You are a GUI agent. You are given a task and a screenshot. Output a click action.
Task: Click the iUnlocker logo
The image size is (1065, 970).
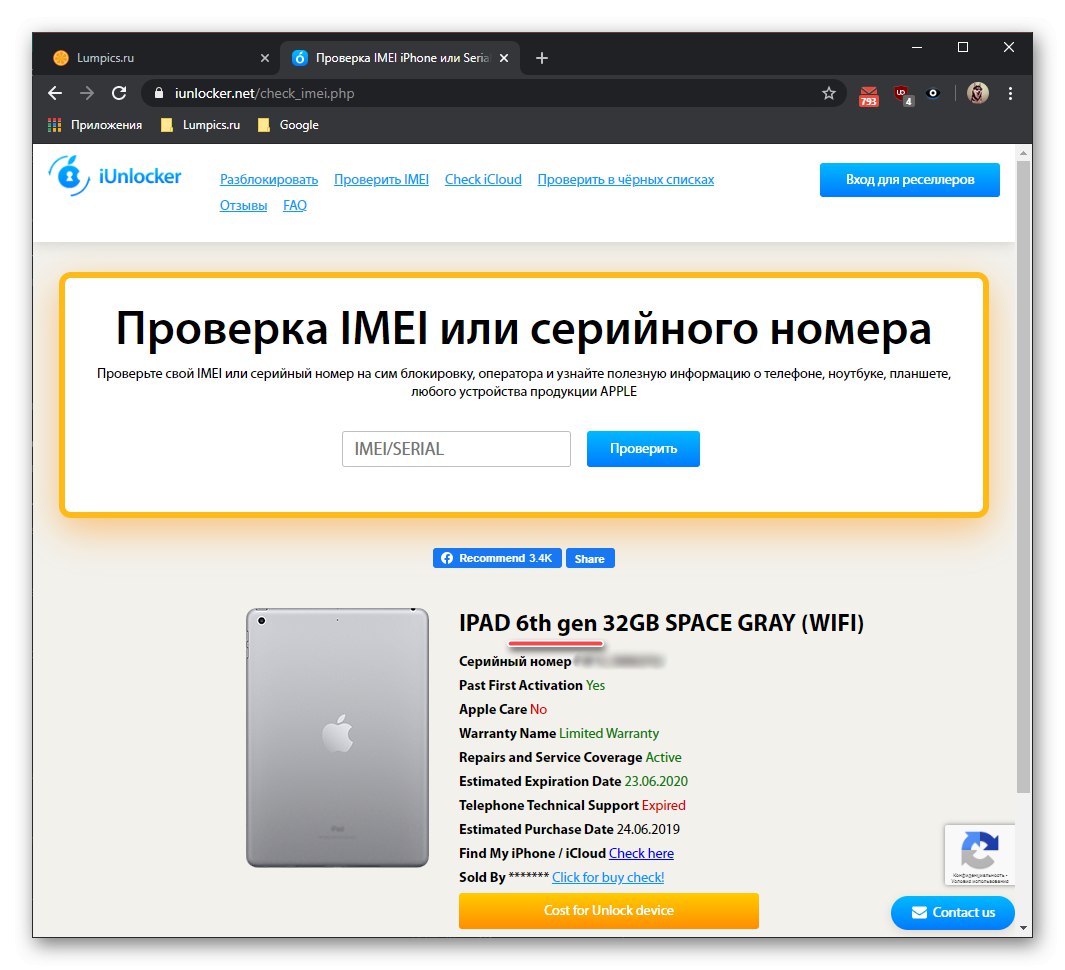pos(115,176)
